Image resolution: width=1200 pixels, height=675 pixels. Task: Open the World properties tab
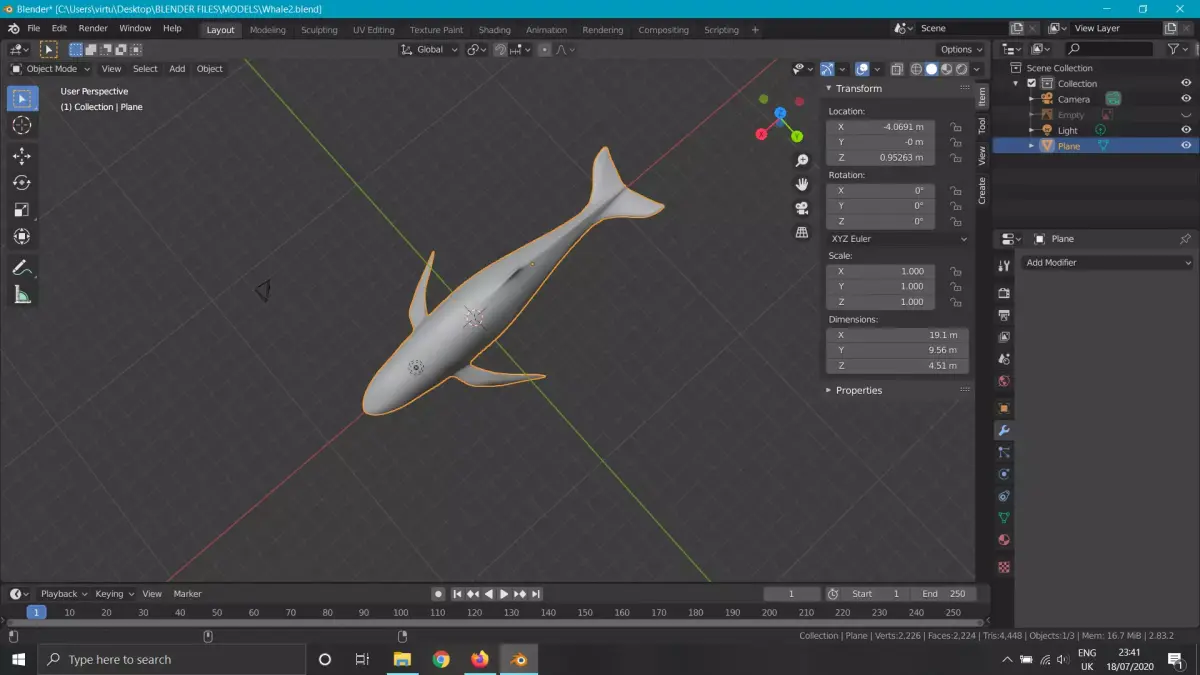(x=1004, y=381)
